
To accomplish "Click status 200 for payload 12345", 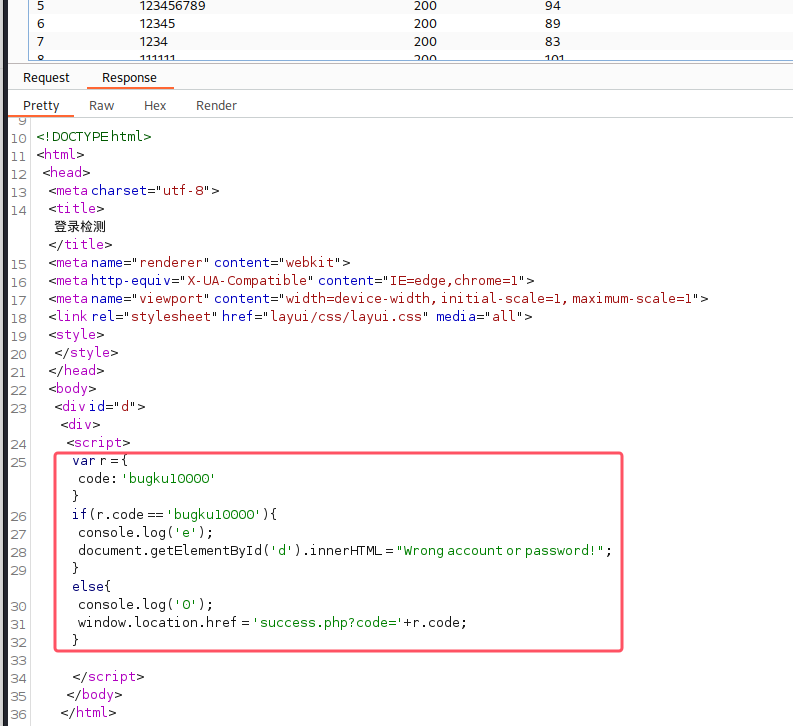I will (x=425, y=24).
